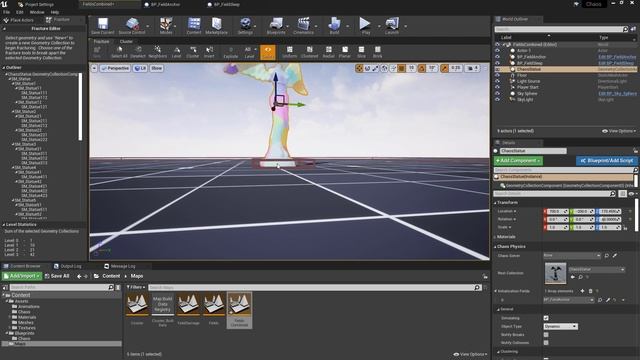Switch to the Output Log tab
The width and height of the screenshot is (640, 360).
coord(67,266)
